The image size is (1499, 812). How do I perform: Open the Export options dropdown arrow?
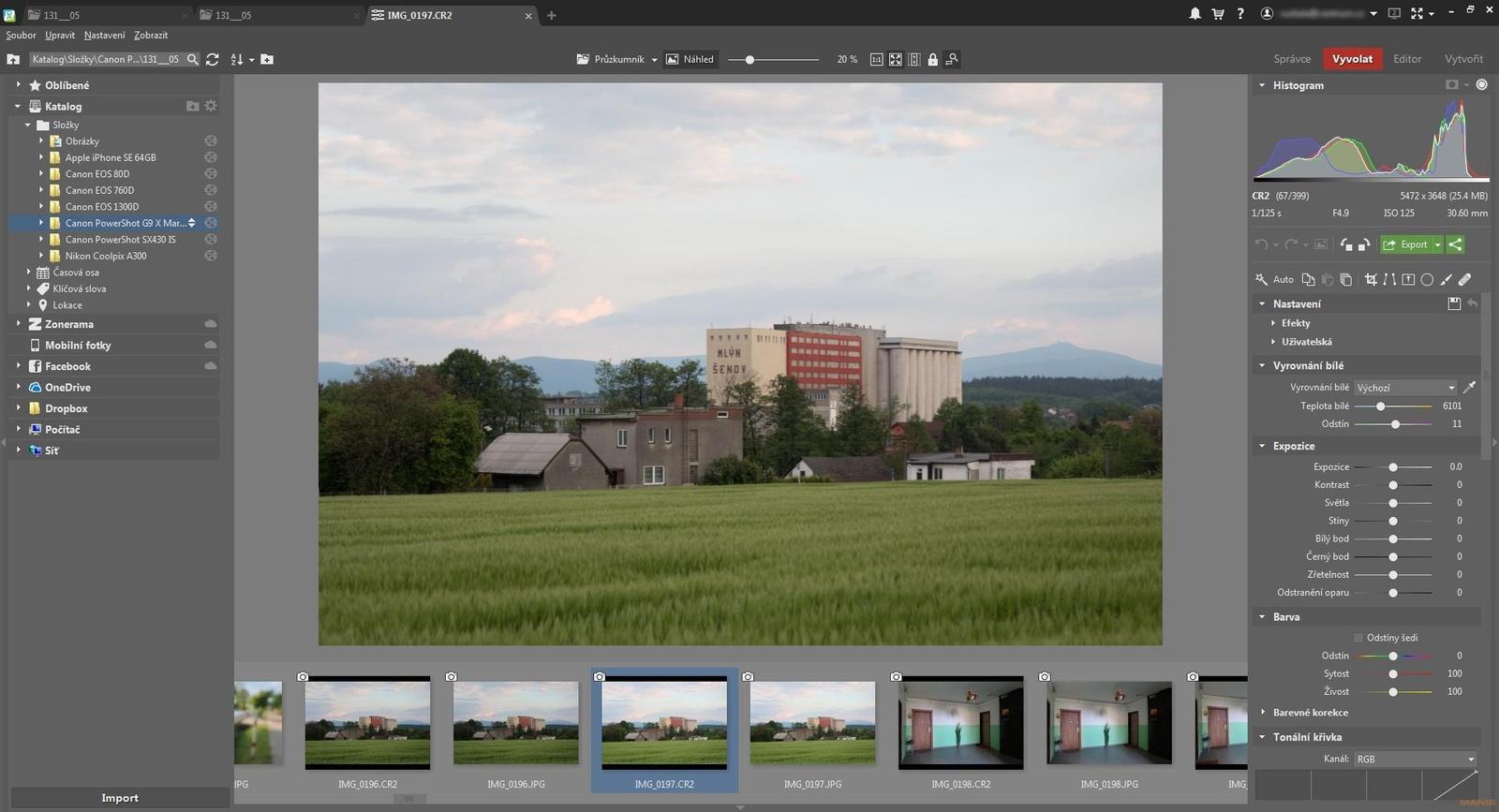(1437, 244)
